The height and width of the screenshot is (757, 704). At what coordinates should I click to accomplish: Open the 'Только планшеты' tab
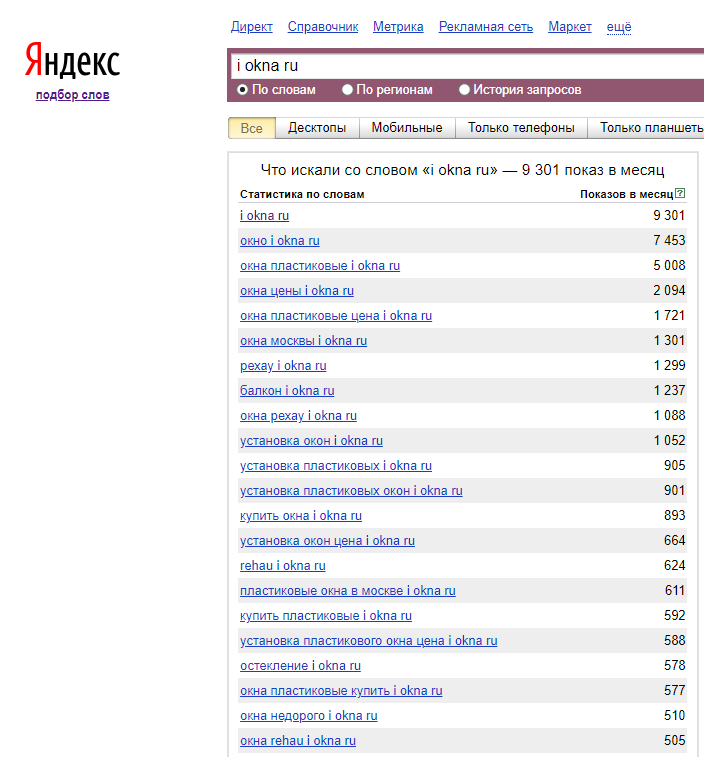[650, 128]
